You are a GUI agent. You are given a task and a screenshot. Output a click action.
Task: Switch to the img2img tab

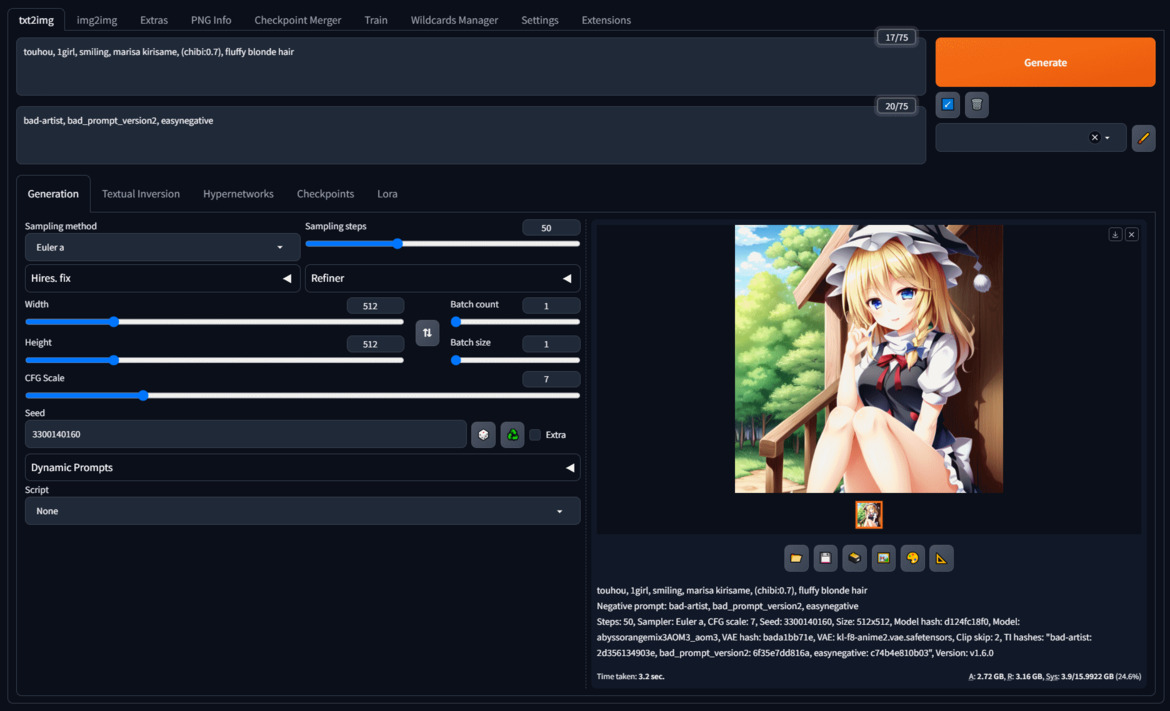coord(97,20)
